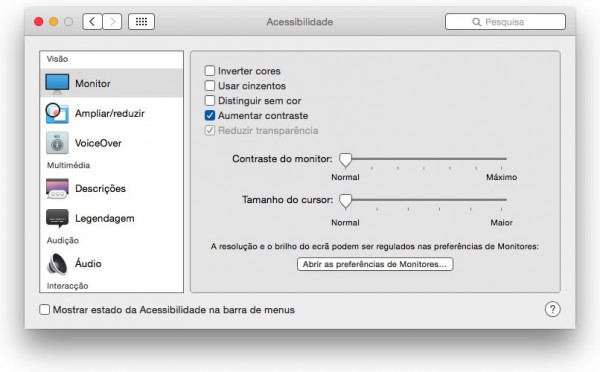The image size is (600, 372).
Task: Click the Audição section header
Action: point(63,240)
